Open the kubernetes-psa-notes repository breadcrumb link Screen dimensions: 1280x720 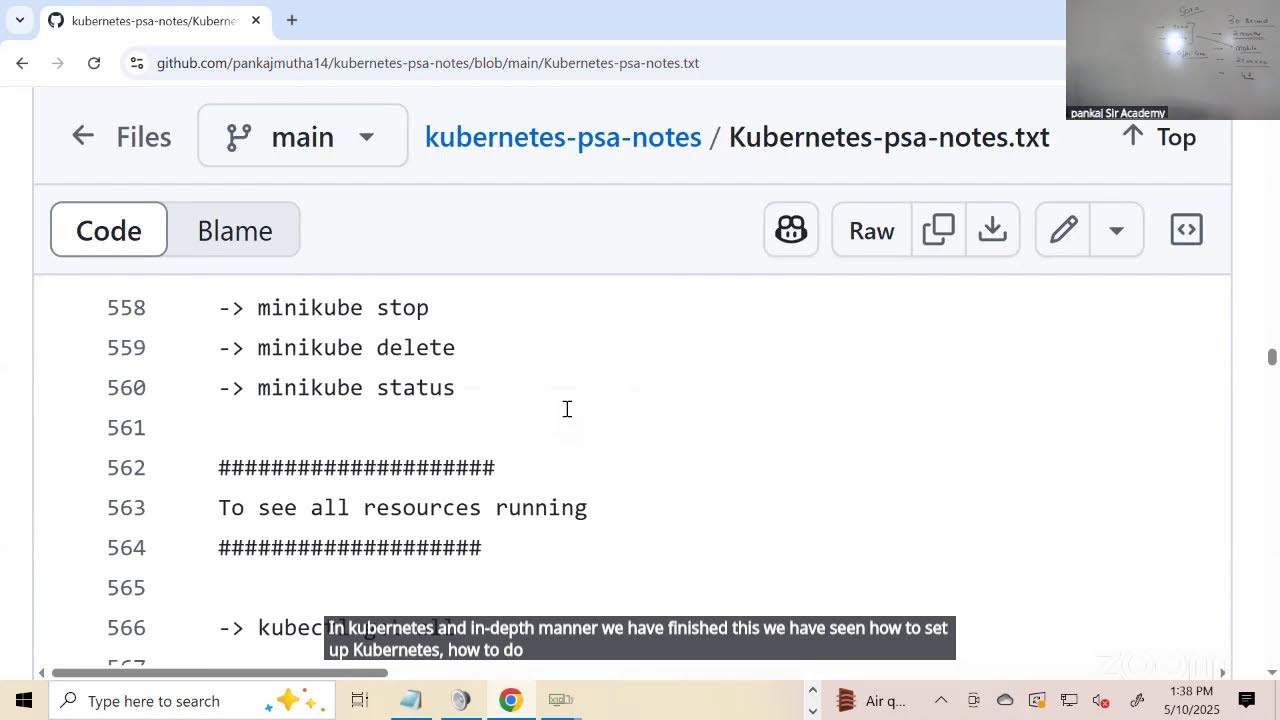coord(563,137)
